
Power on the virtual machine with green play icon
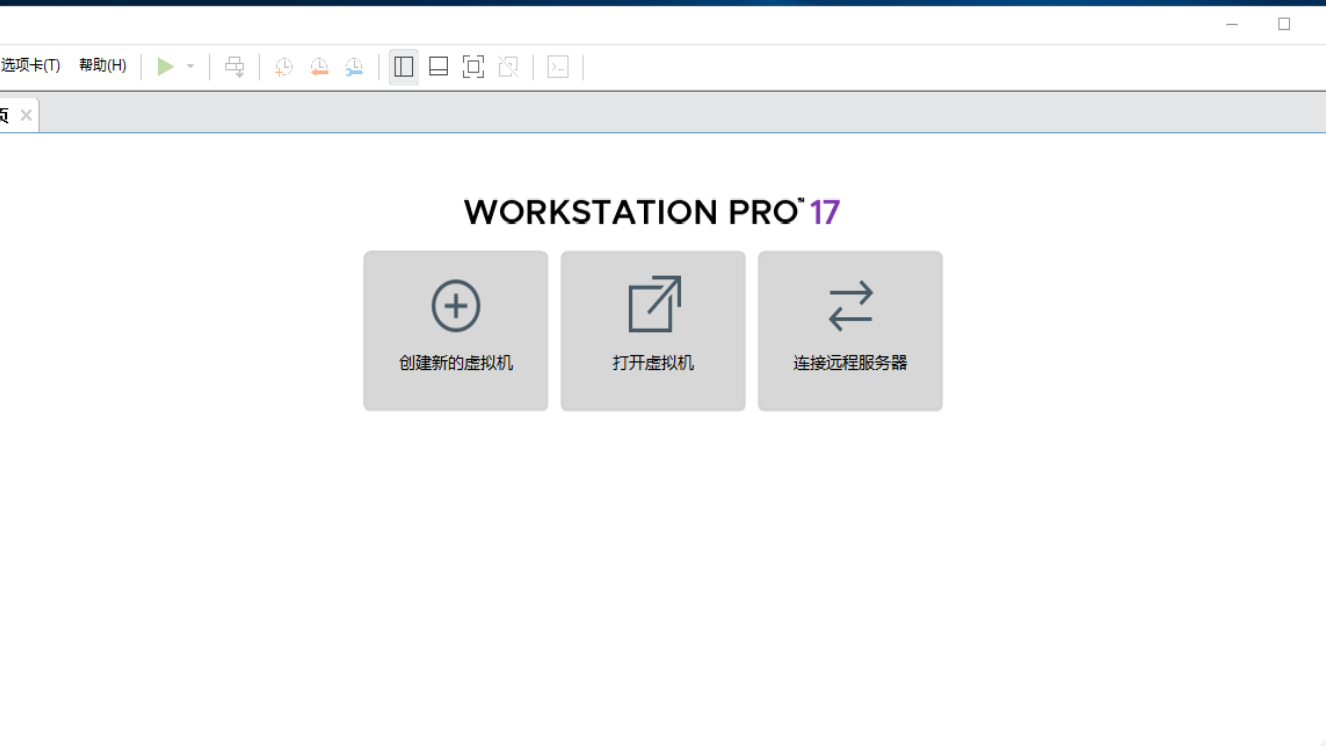click(x=166, y=66)
